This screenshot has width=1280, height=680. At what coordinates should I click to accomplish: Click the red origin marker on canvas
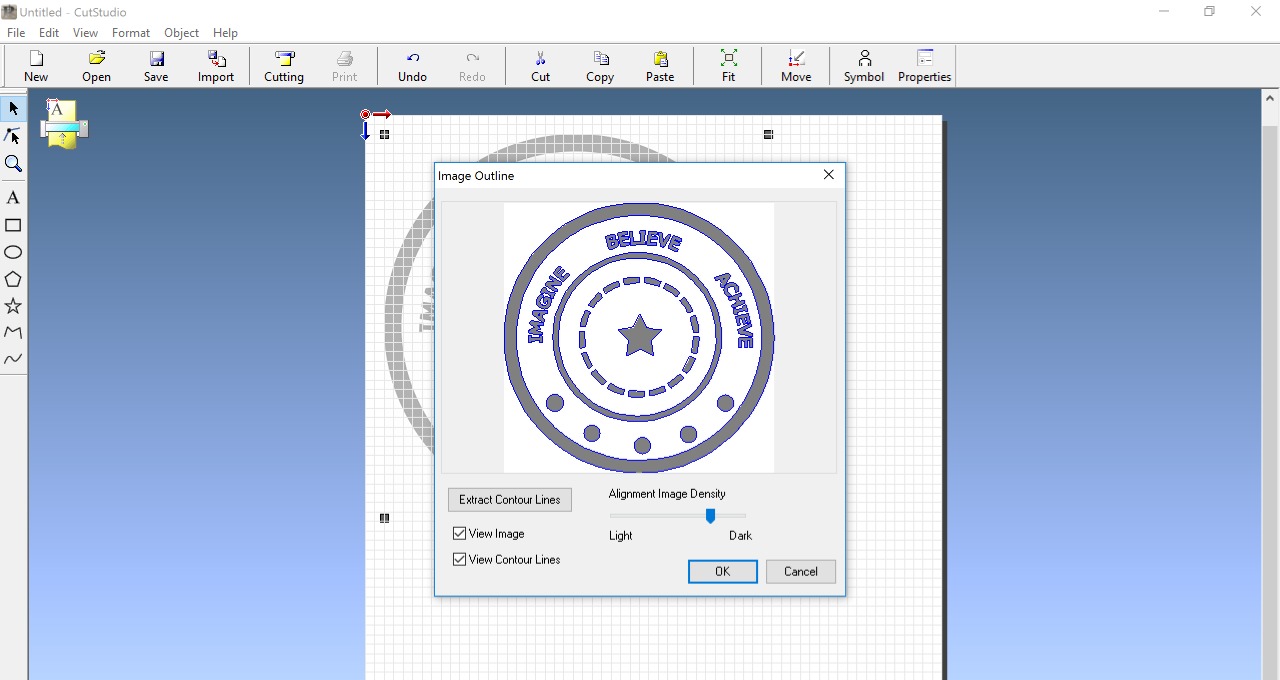click(x=366, y=115)
